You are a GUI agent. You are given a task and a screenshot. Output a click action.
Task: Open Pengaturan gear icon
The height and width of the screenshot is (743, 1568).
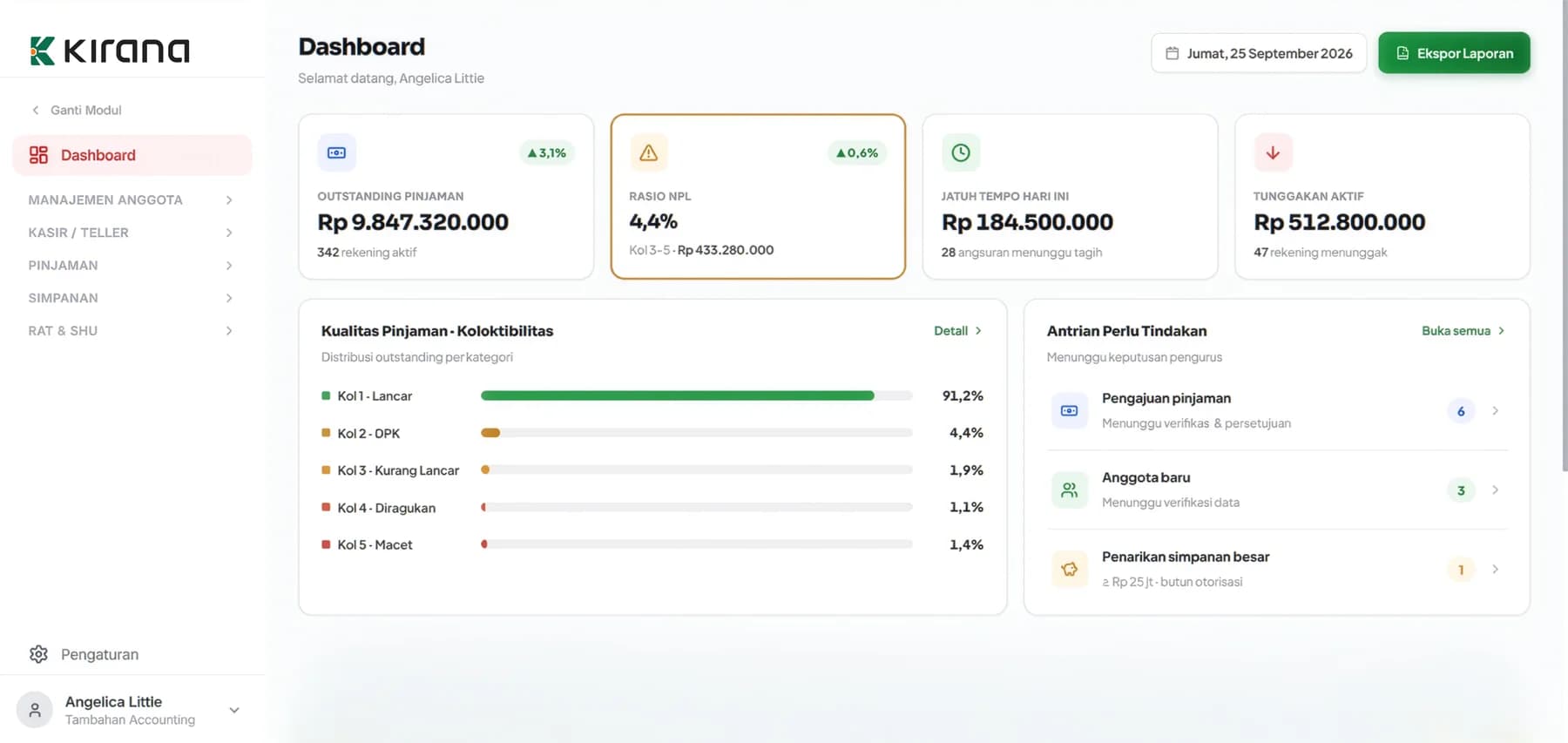[38, 654]
